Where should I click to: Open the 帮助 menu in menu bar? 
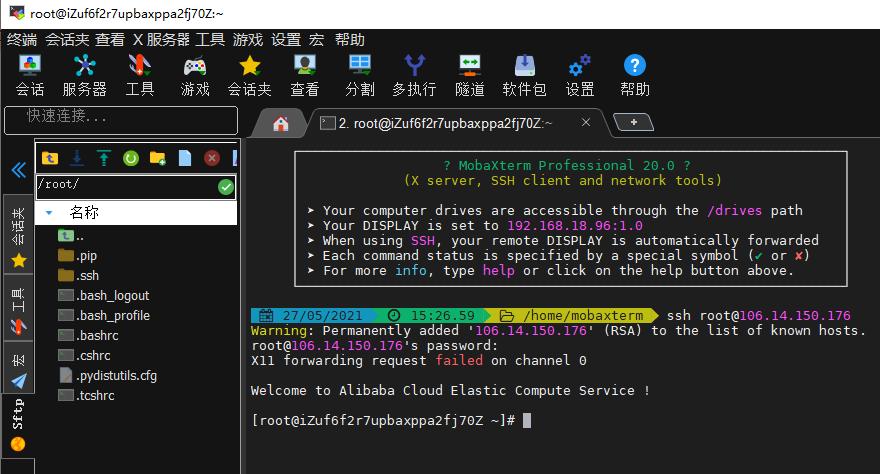(350, 40)
